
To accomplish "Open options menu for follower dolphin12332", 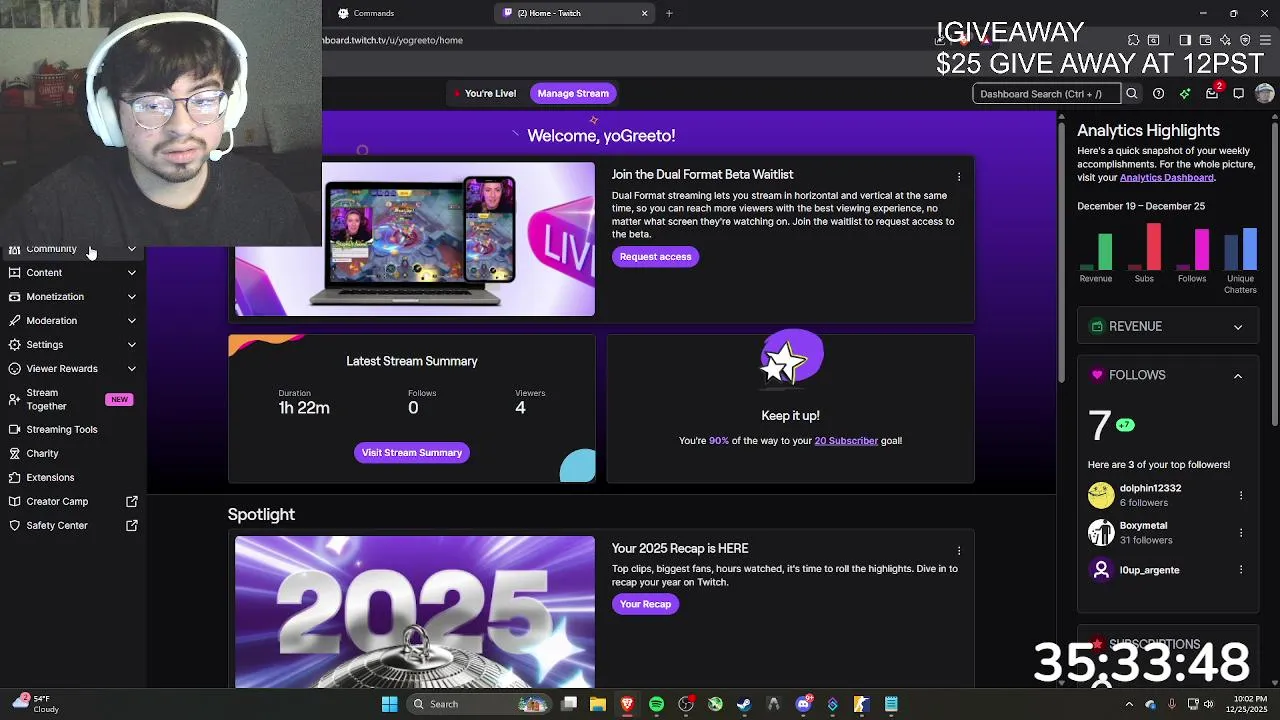I will (1241, 495).
